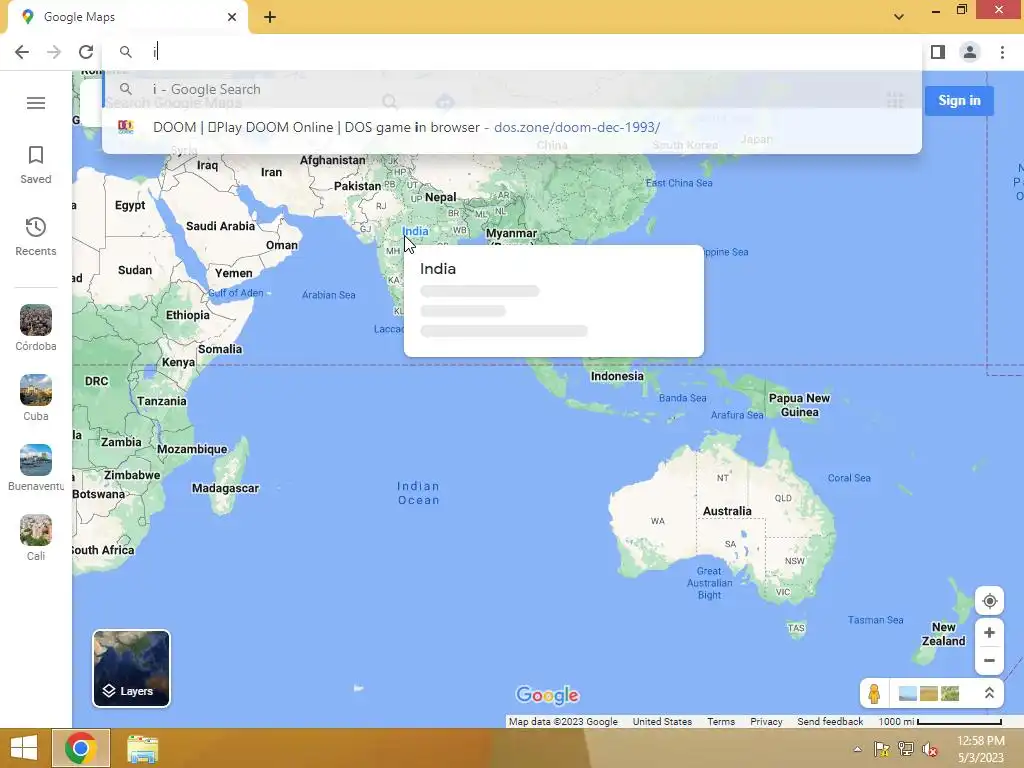
Task: Open the Google Maps hamburger menu
Action: (x=36, y=103)
